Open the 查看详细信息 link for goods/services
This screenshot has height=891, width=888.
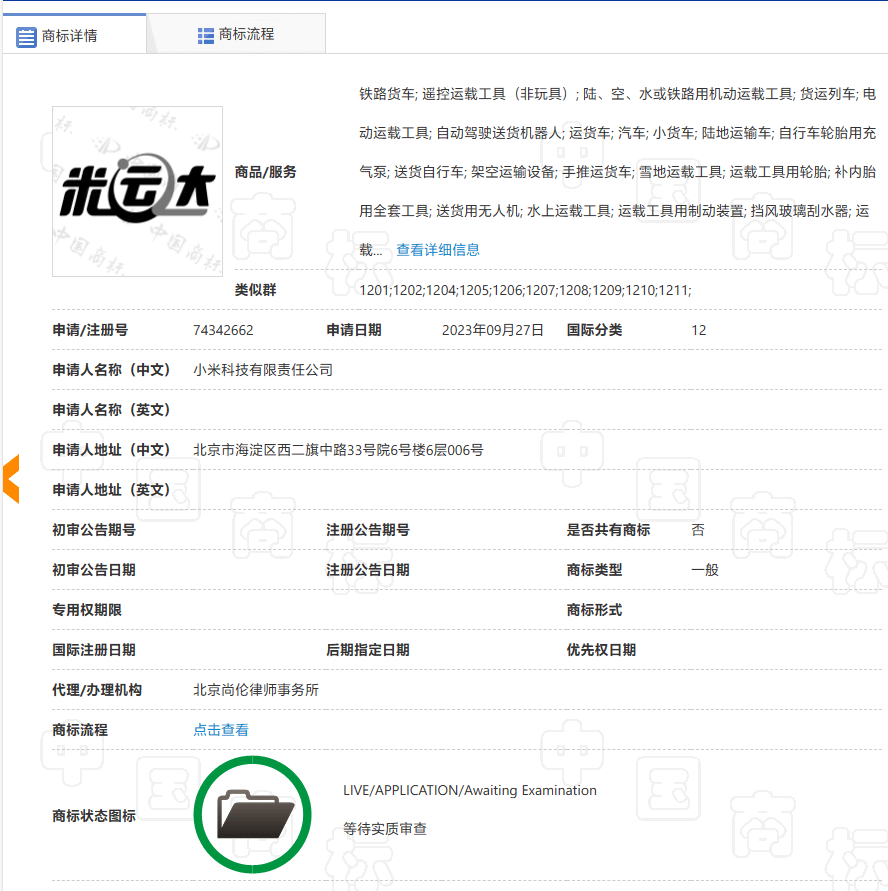coord(437,250)
